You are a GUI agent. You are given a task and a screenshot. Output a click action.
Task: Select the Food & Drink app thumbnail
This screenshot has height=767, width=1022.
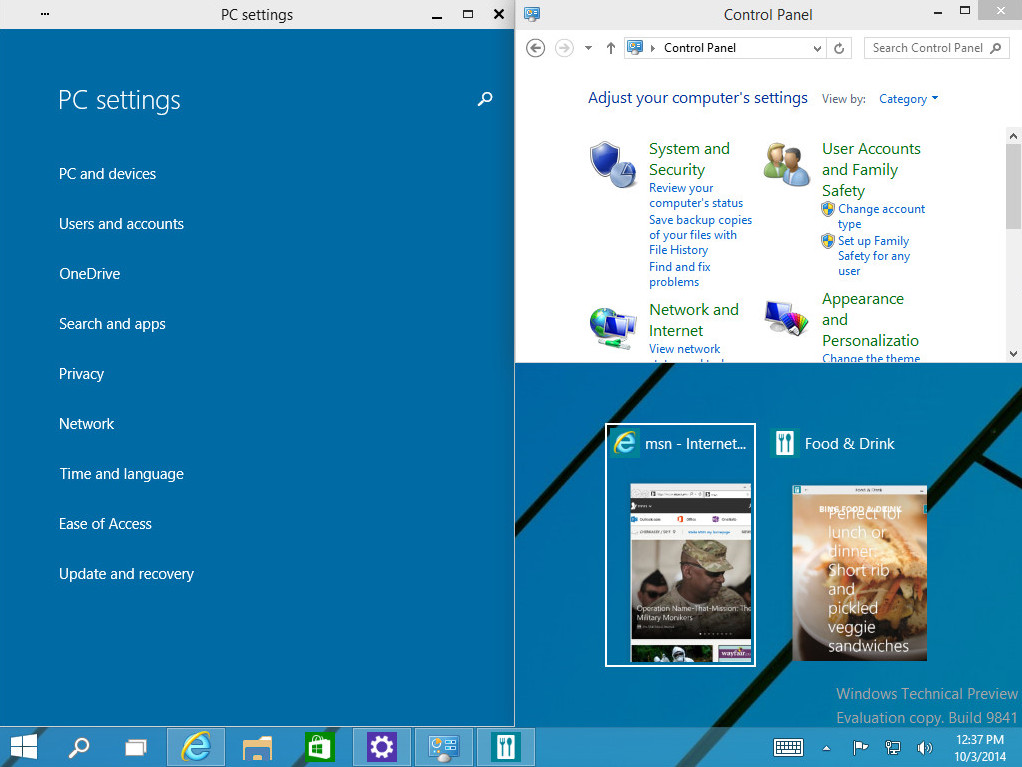click(859, 573)
